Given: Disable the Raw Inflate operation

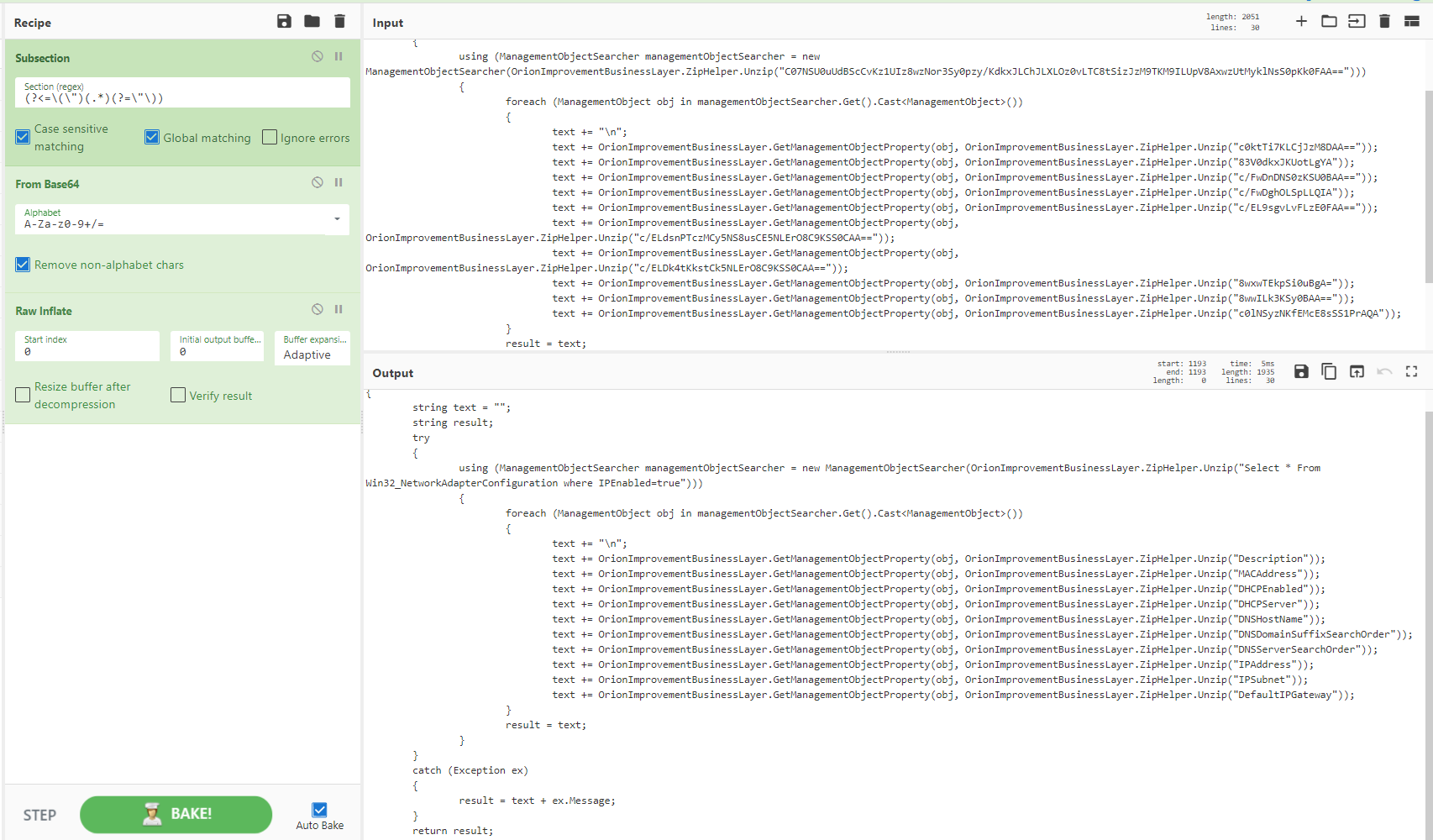Looking at the screenshot, I should tap(318, 309).
